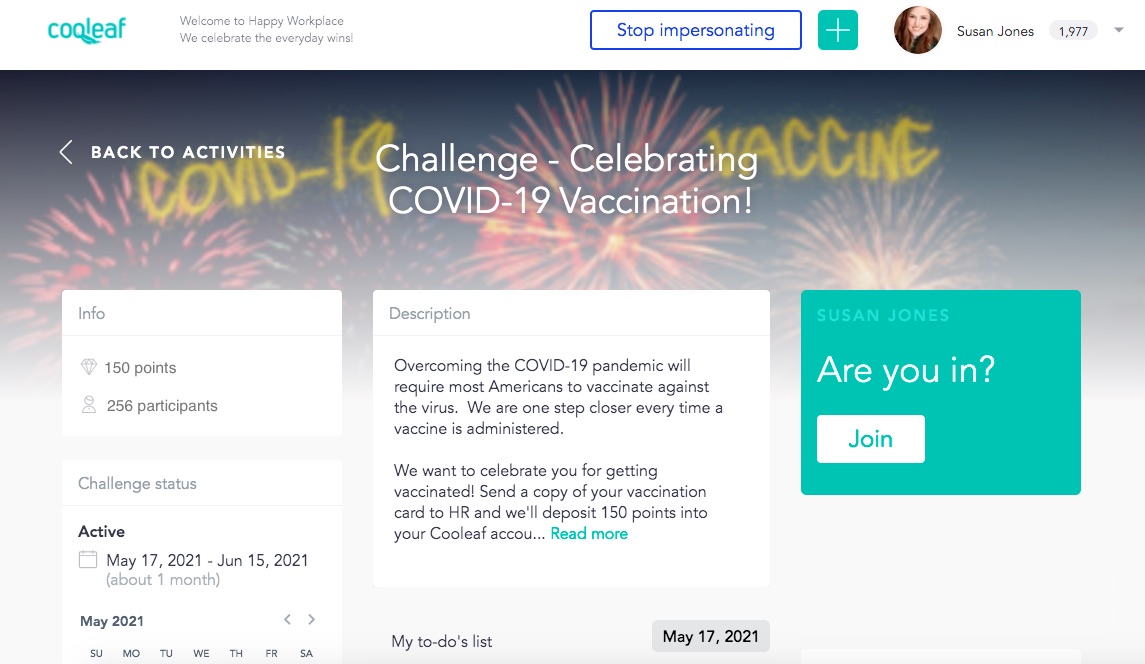
Task: Click the My to-do's list heading
Action: pos(440,641)
